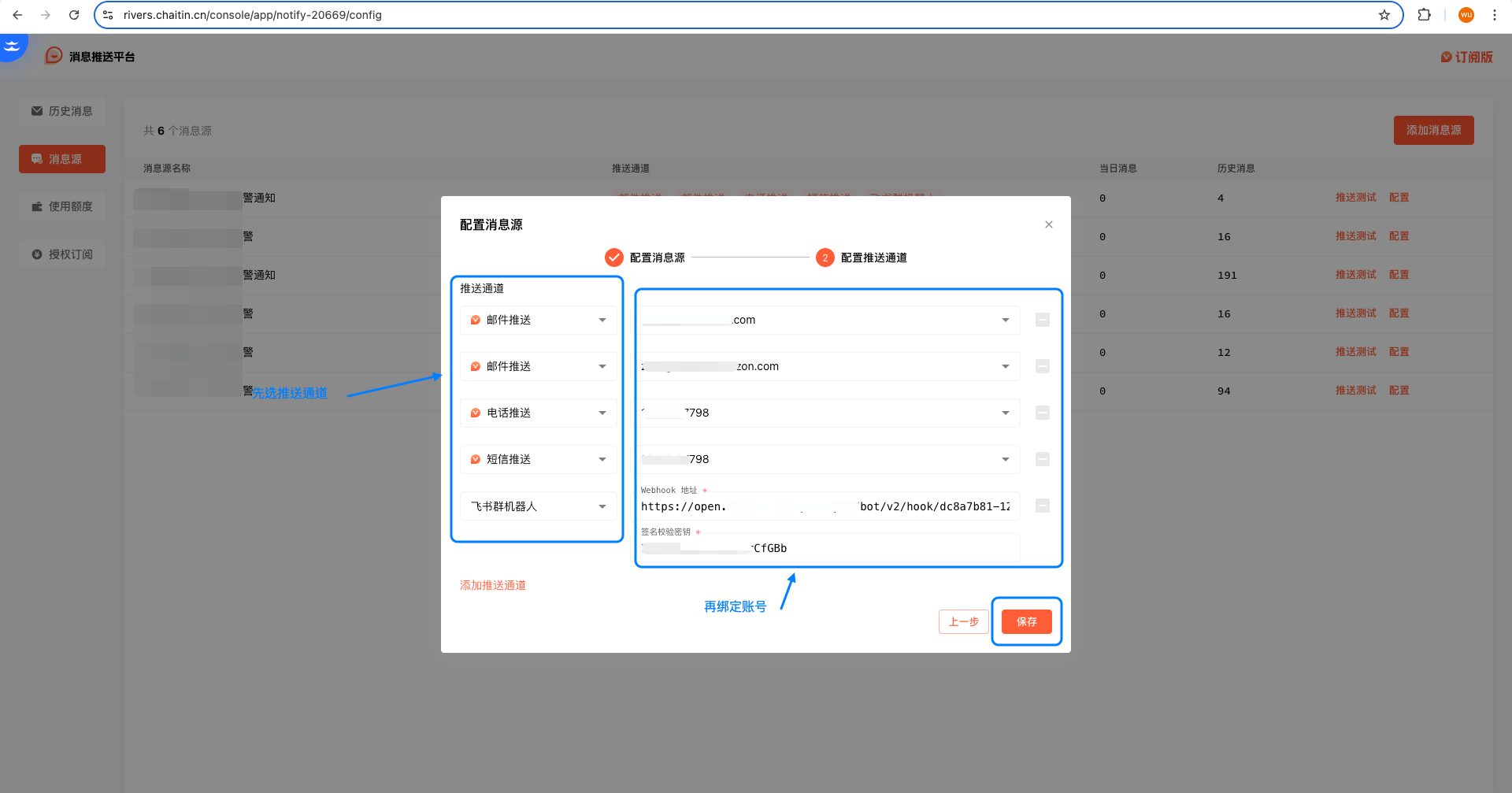Image resolution: width=1512 pixels, height=793 pixels.
Task: Remove the first email push channel row
Action: pos(1042,320)
